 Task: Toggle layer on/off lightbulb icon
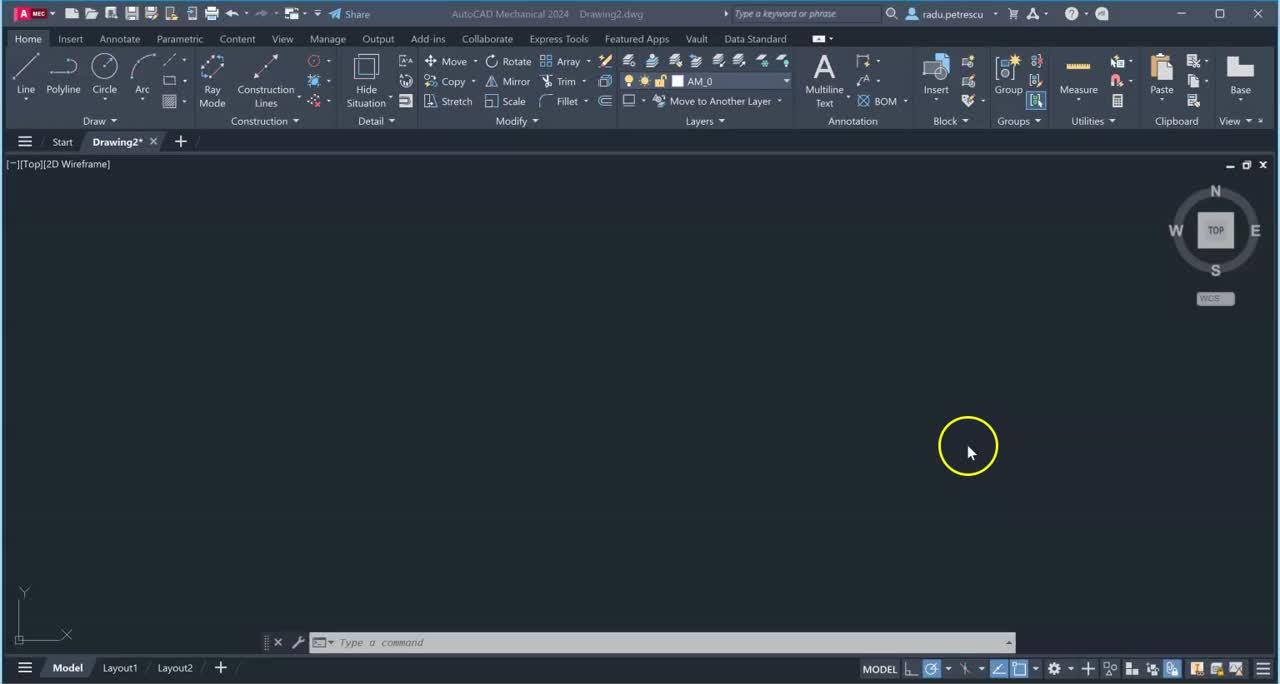coord(629,81)
